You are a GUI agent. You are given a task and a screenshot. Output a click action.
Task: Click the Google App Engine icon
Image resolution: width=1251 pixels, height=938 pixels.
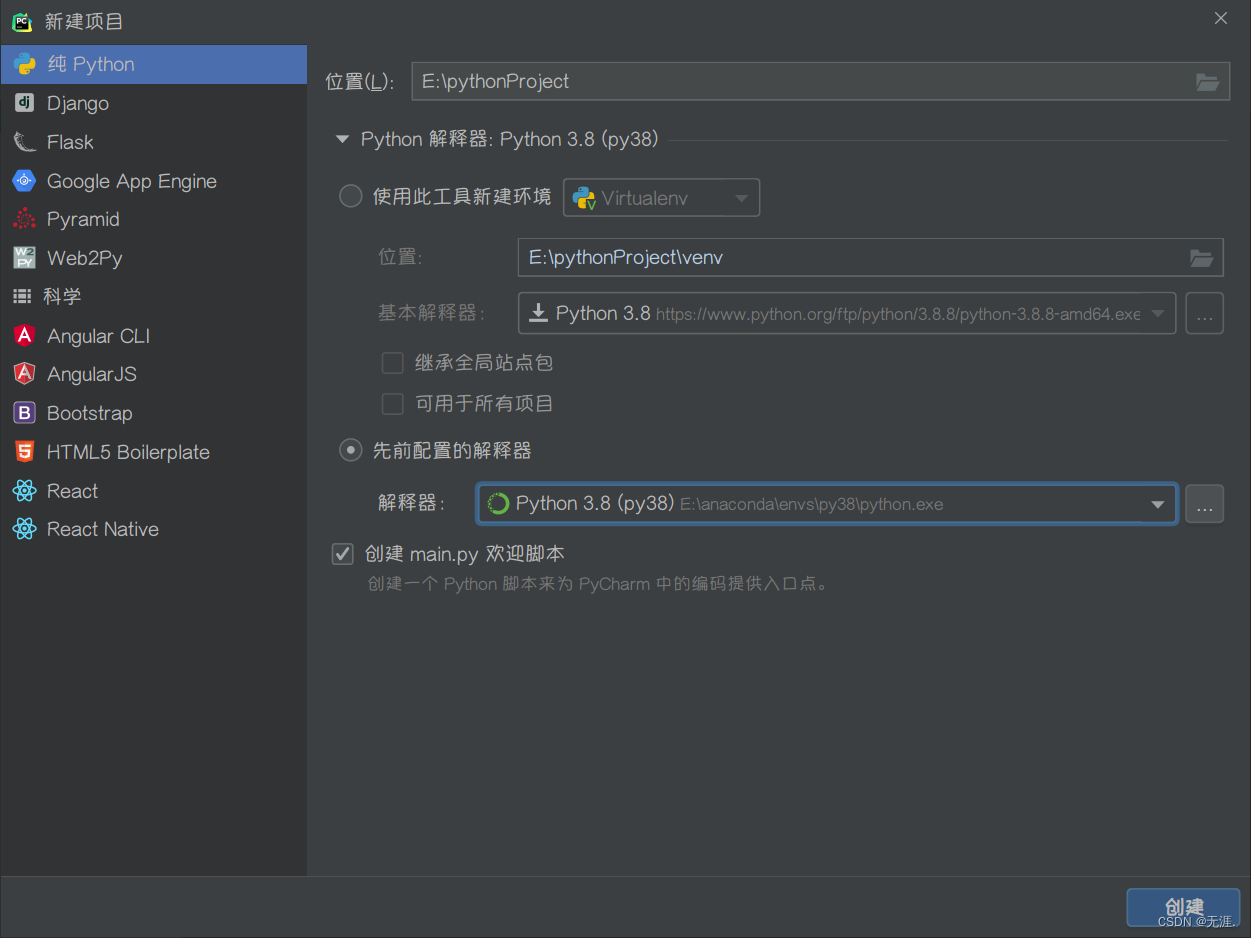point(24,181)
